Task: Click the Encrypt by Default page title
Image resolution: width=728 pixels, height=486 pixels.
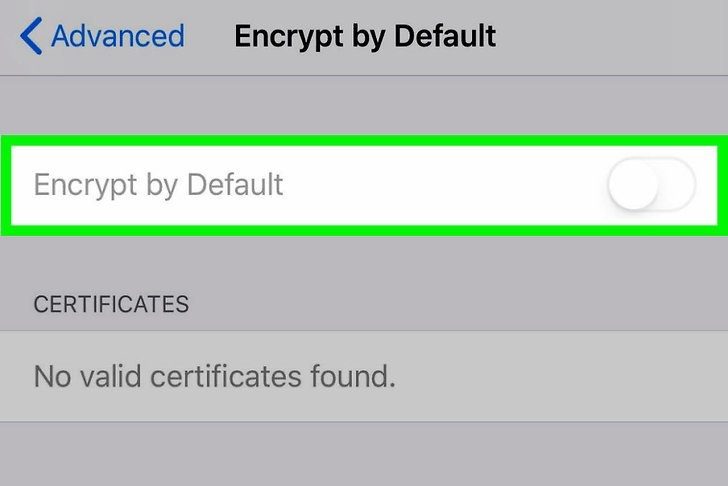Action: [x=364, y=36]
